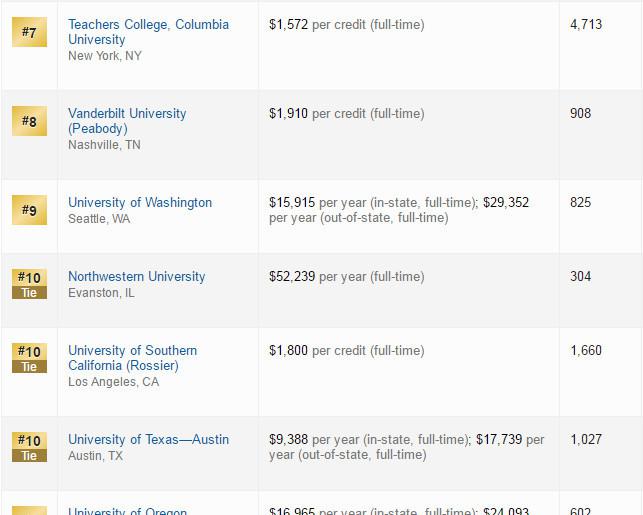The image size is (643, 515).
Task: Click Northwestern's #10 Tie rank badge
Action: pos(29,284)
